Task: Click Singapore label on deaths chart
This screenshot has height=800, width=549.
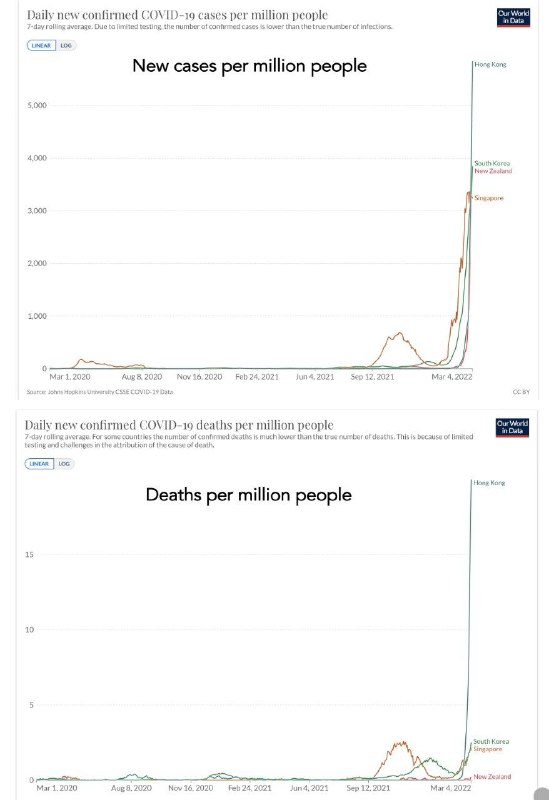Action: coord(488,749)
